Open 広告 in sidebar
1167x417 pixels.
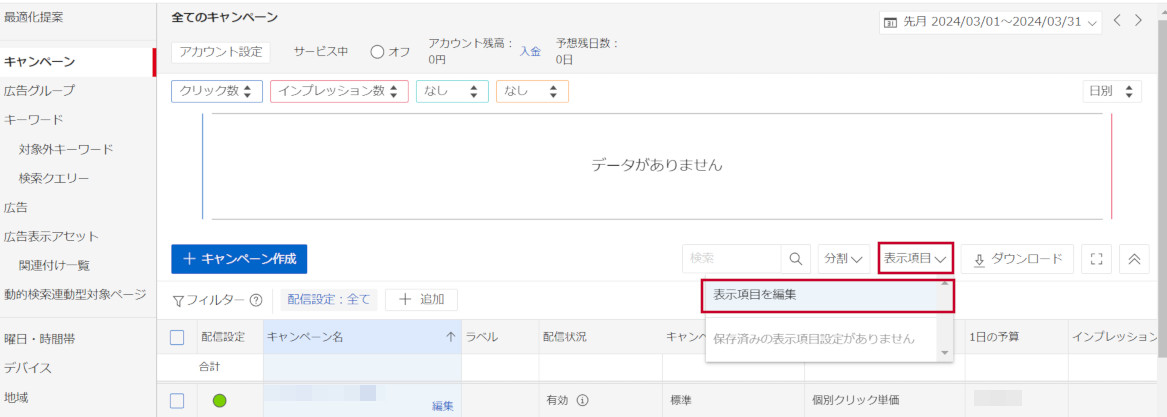(16, 208)
